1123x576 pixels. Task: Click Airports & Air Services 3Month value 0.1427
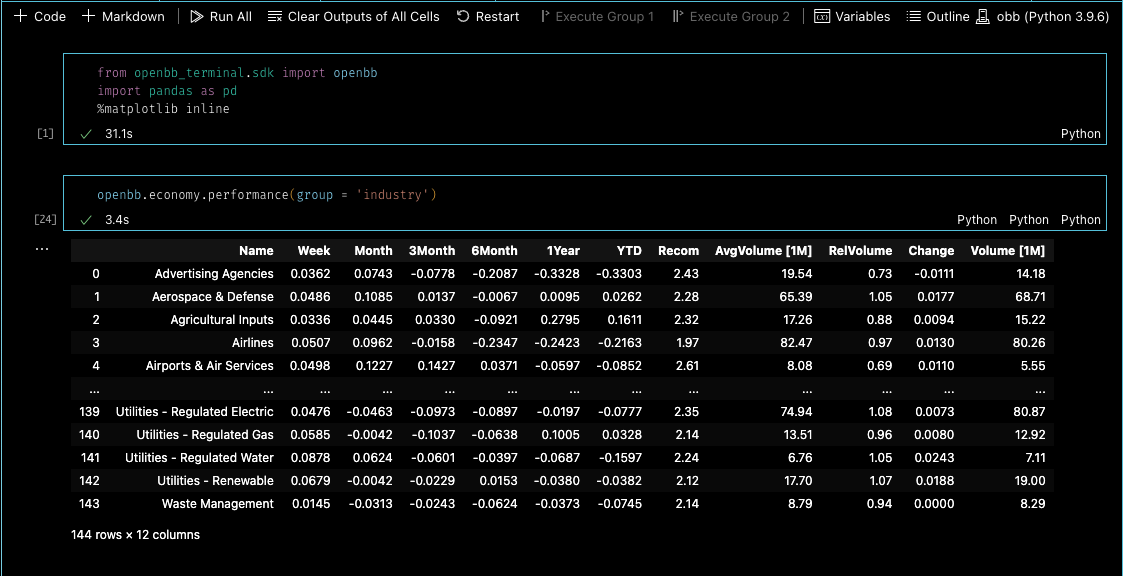coord(435,365)
